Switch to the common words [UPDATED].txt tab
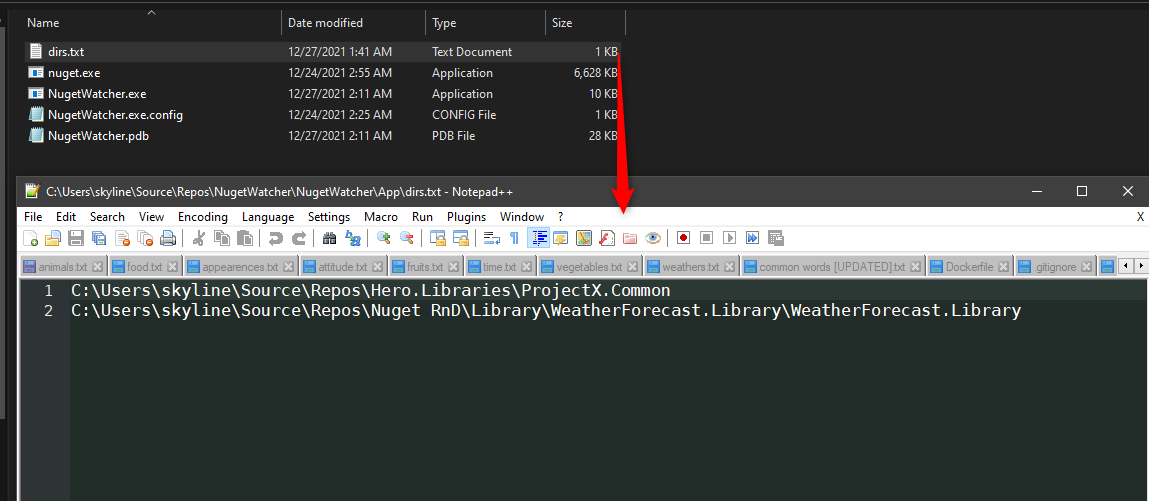This screenshot has height=501, width=1149. pyautogui.click(x=833, y=267)
